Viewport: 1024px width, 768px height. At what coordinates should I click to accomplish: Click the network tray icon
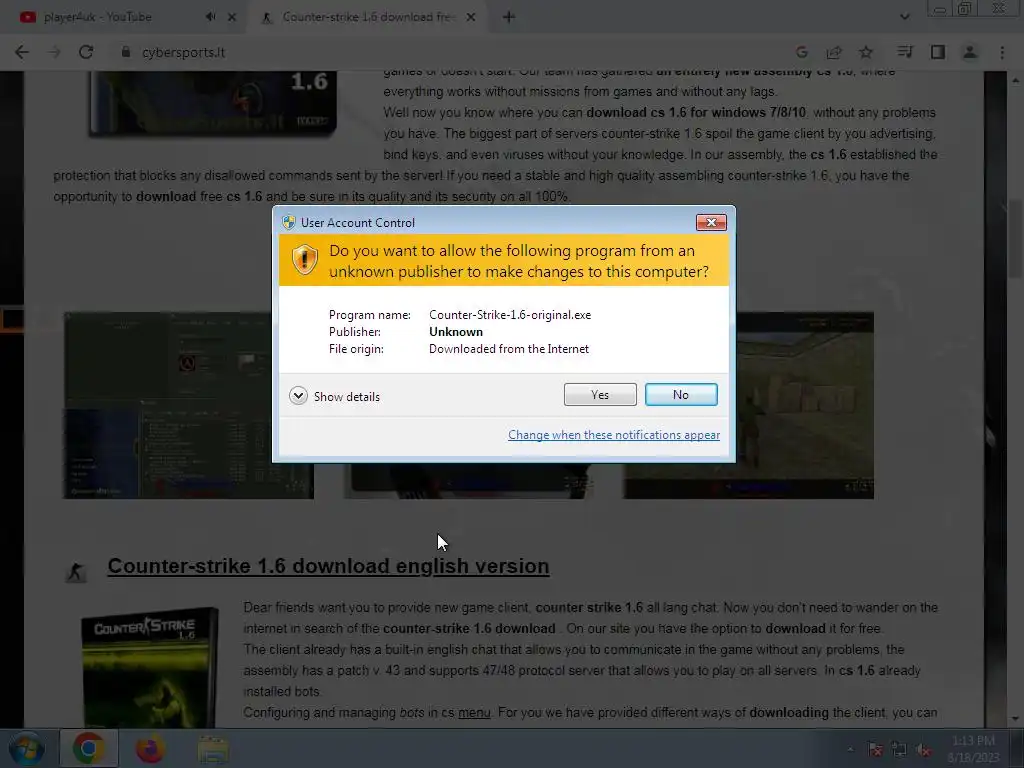point(899,749)
